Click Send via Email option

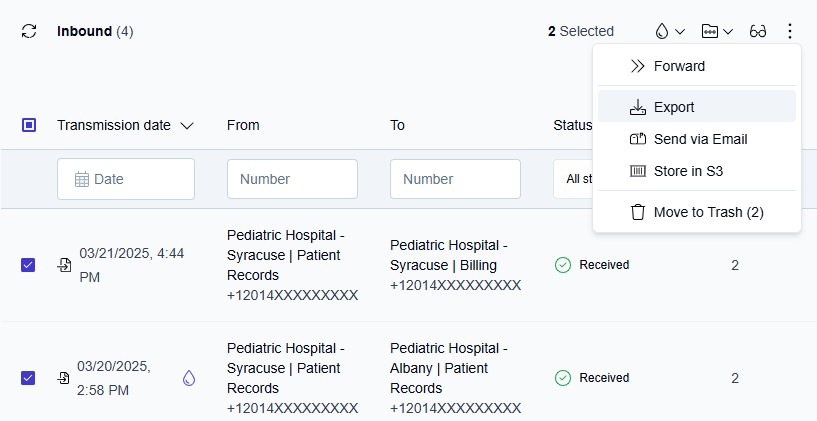click(x=700, y=139)
